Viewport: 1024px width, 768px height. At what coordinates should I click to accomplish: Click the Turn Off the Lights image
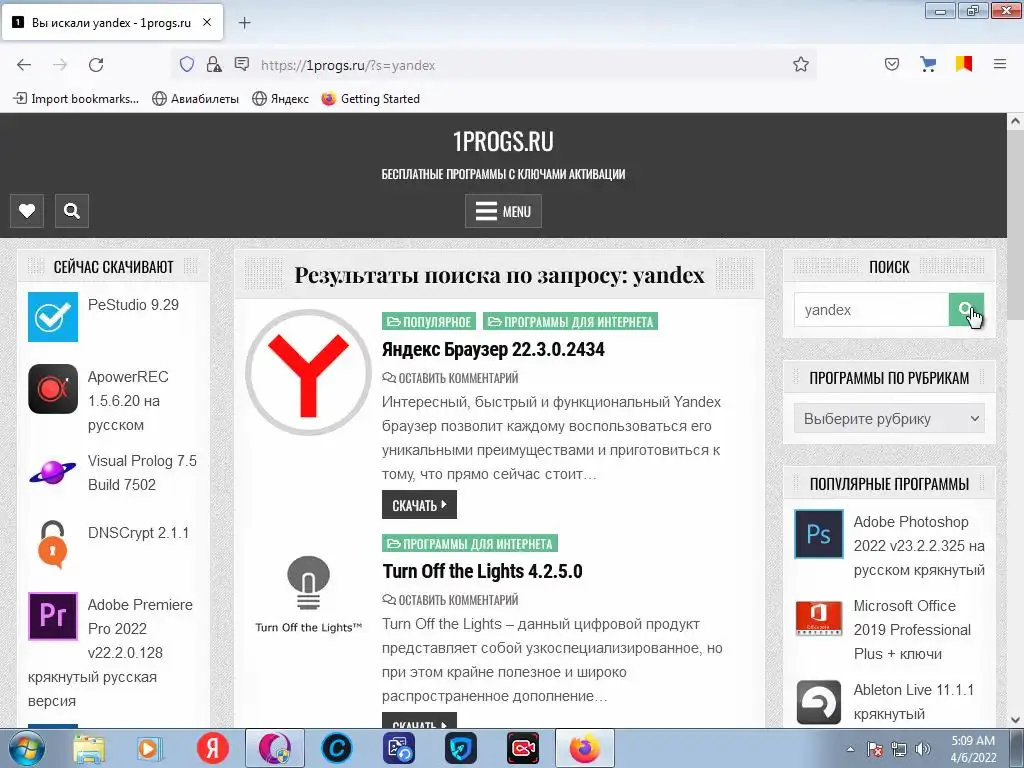tap(308, 594)
